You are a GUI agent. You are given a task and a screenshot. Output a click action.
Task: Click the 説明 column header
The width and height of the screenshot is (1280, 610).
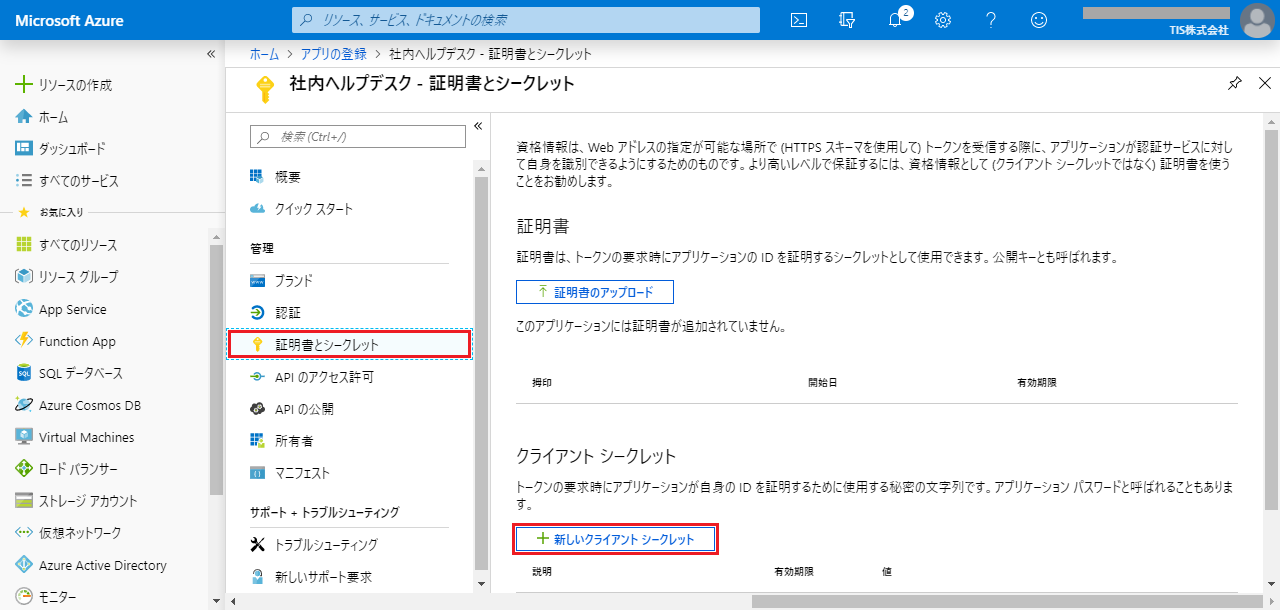[542, 571]
